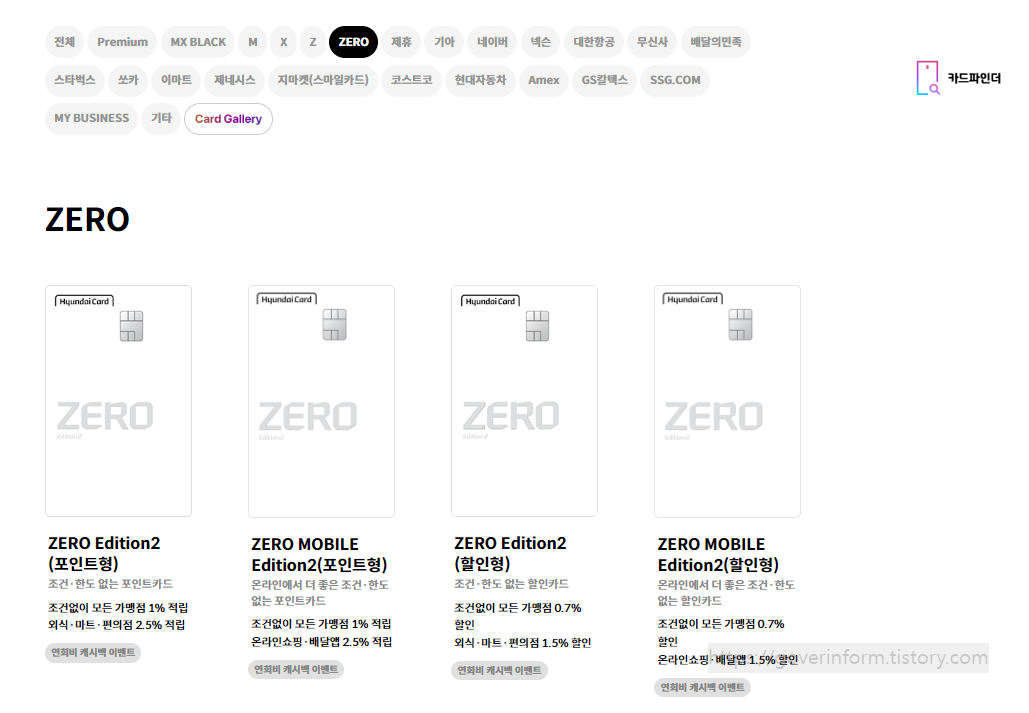The width and height of the screenshot is (1029, 713).
Task: Open the ZERO MOBILE Edition2(할인형) card image
Action: point(727,400)
